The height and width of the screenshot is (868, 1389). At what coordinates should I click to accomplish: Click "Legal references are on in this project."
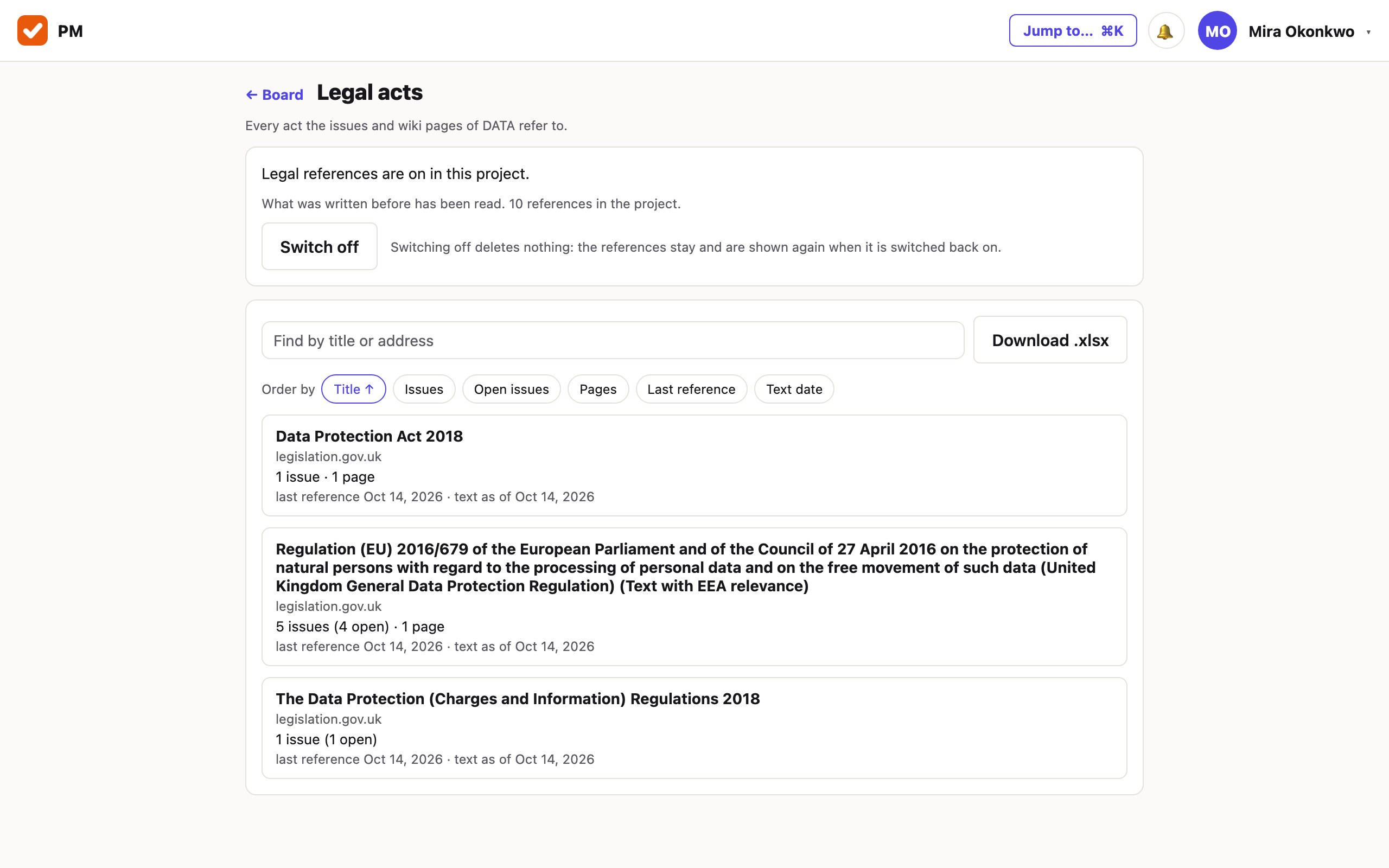[x=396, y=174]
